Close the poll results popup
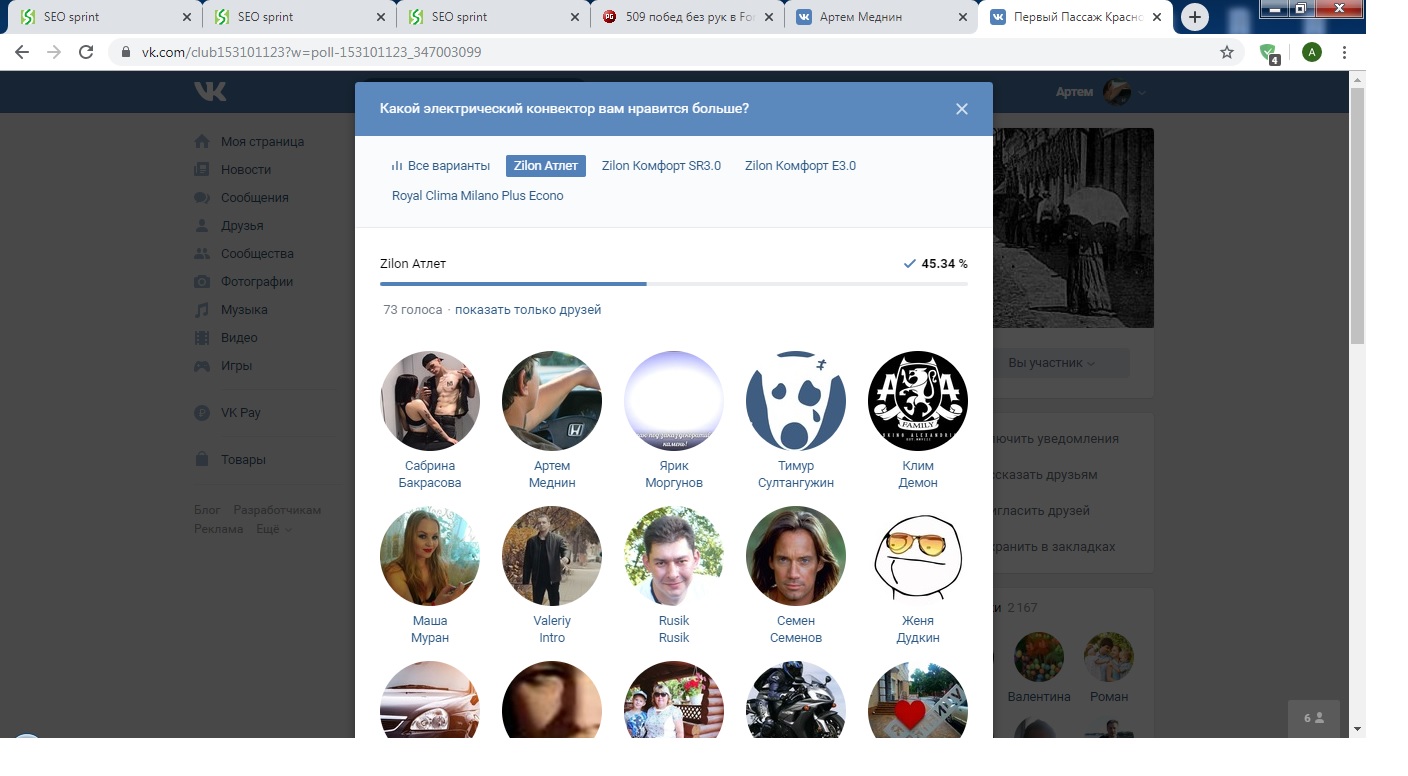This screenshot has width=1408, height=776. 961,109
